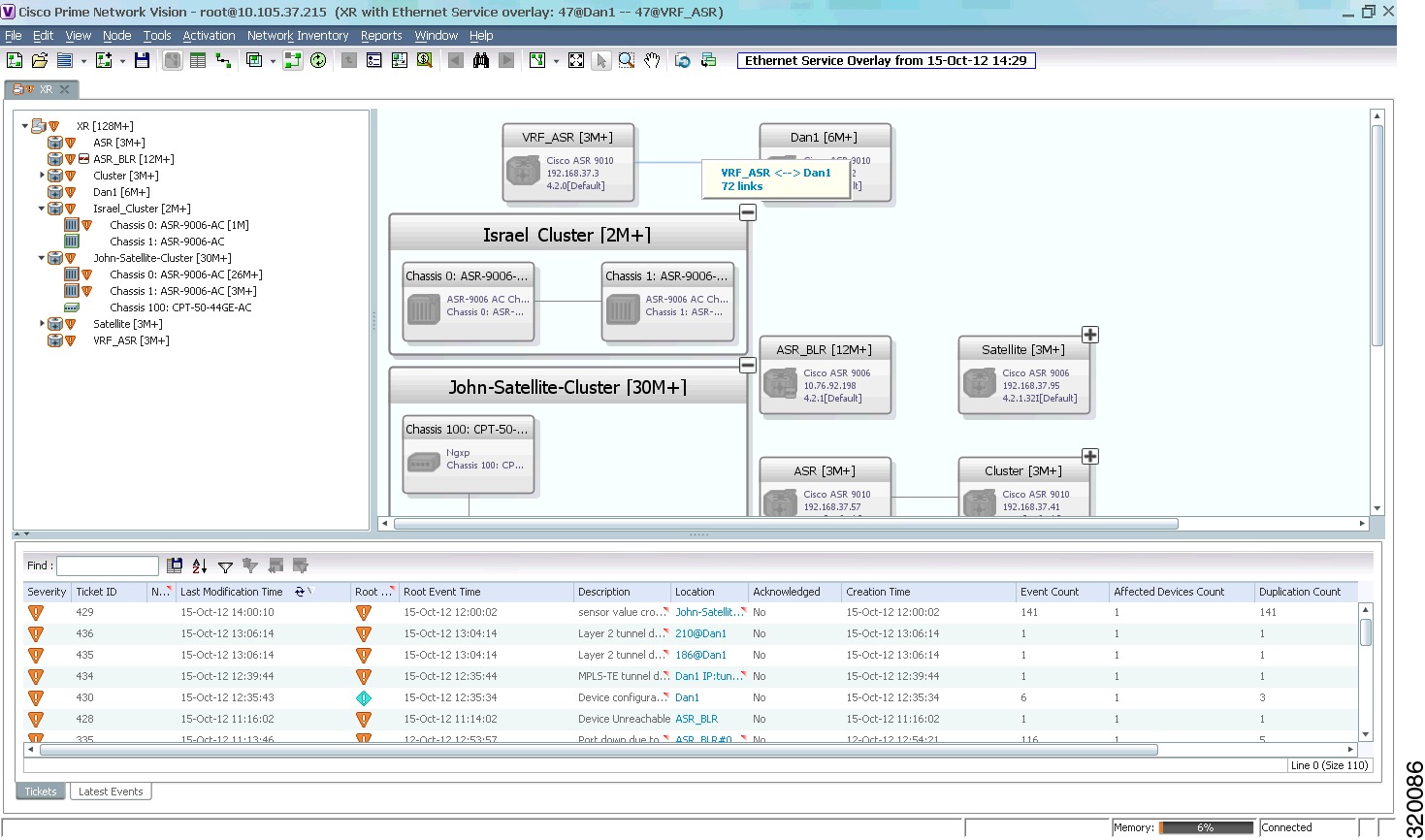This screenshot has width=1425, height=840.
Task: Collapse the John-Satellite-Cluster map aggregation box
Action: tap(747, 366)
